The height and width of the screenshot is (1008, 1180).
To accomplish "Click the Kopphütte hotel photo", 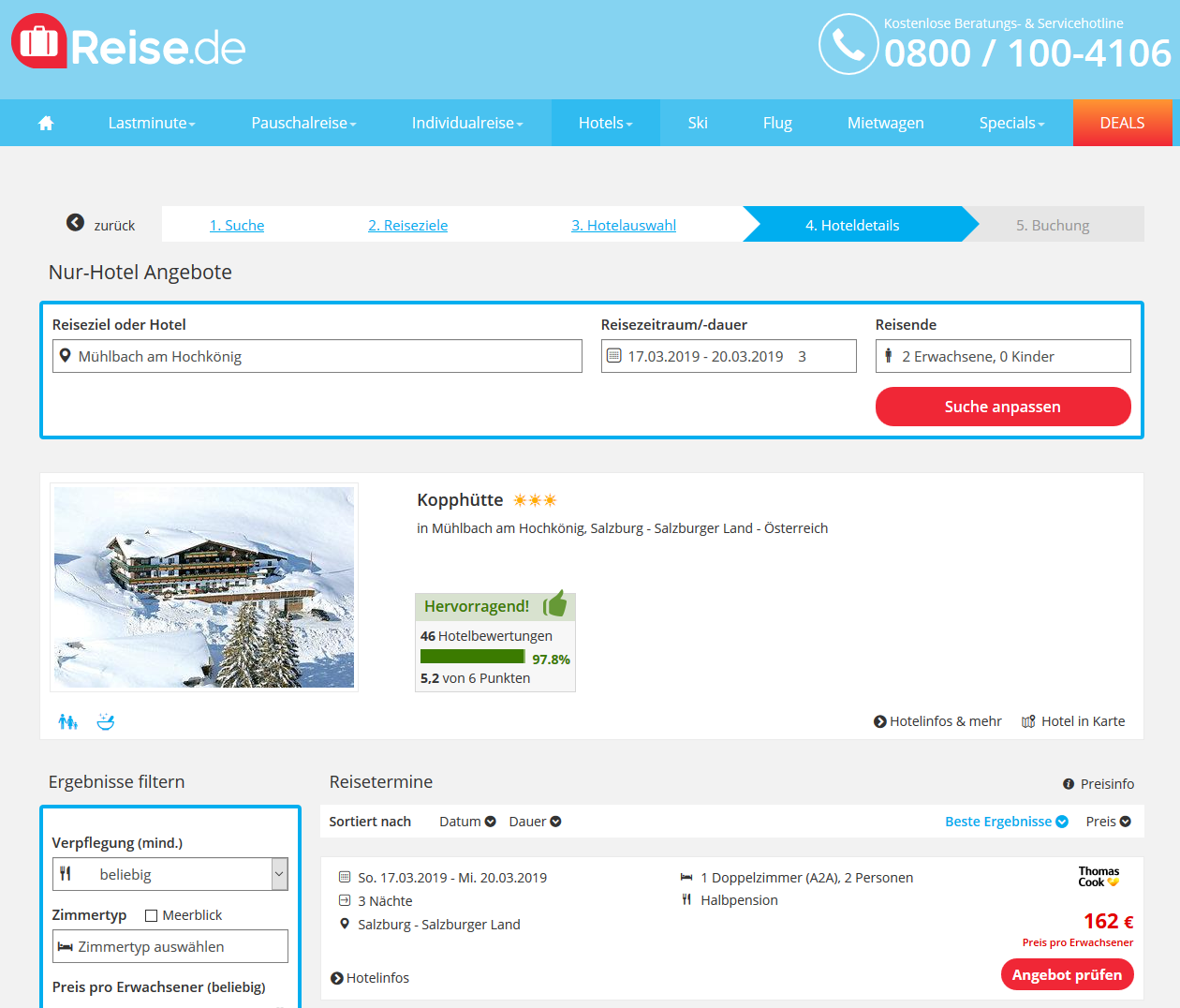I will pyautogui.click(x=204, y=587).
